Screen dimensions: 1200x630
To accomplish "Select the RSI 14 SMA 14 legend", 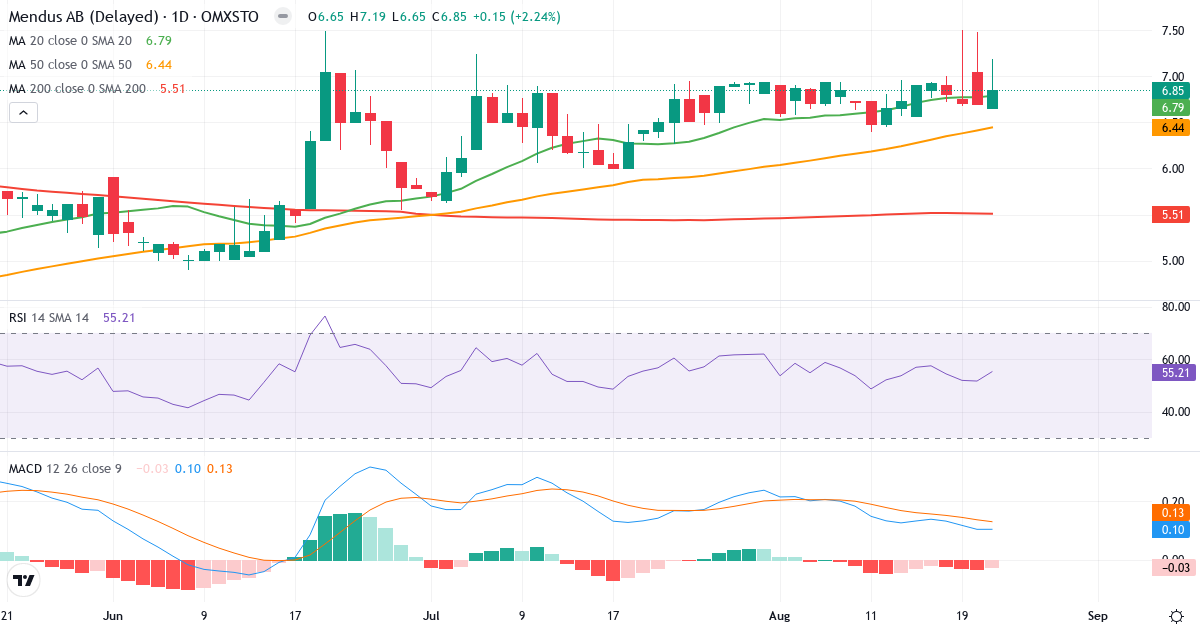I will pyautogui.click(x=49, y=317).
